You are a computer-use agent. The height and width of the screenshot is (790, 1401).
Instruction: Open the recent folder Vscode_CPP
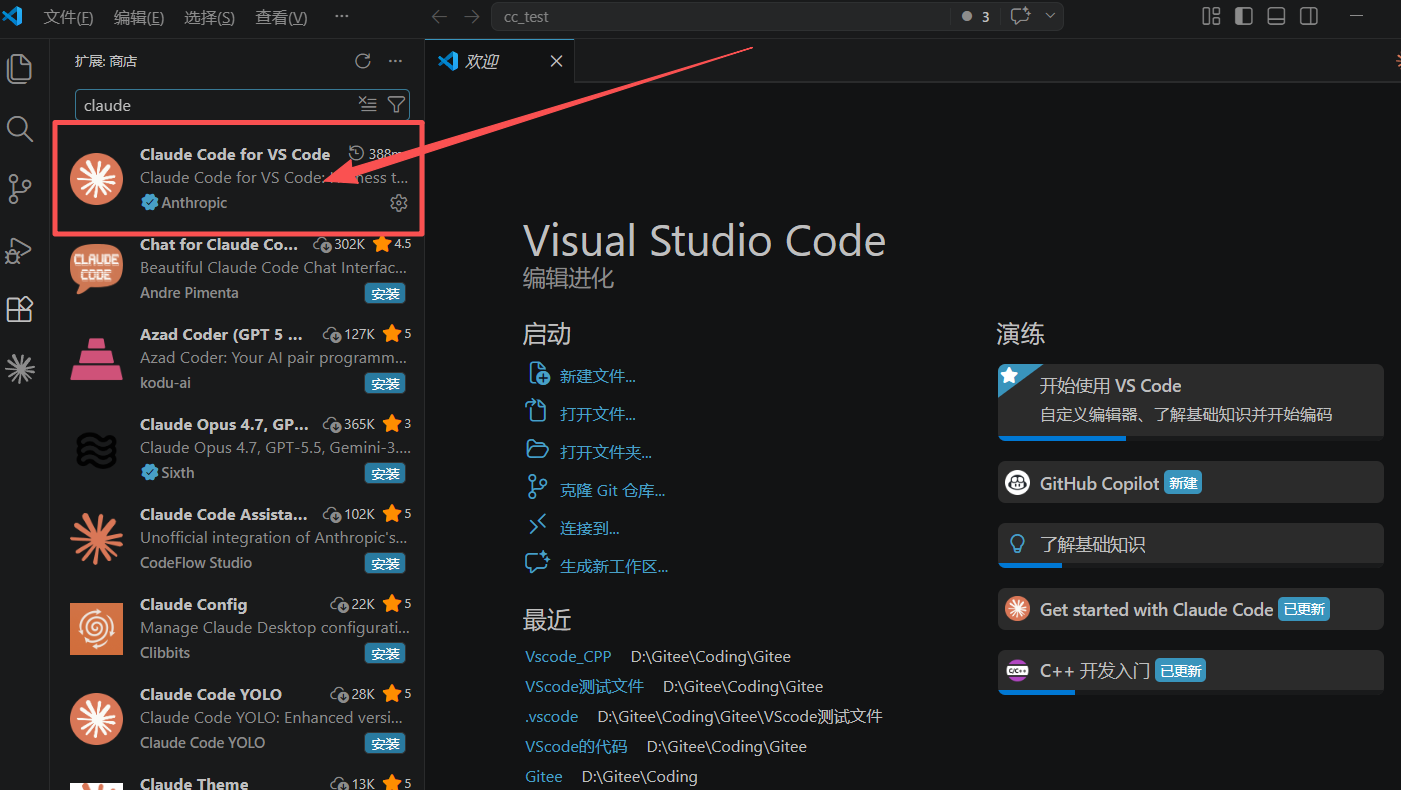click(x=568, y=657)
